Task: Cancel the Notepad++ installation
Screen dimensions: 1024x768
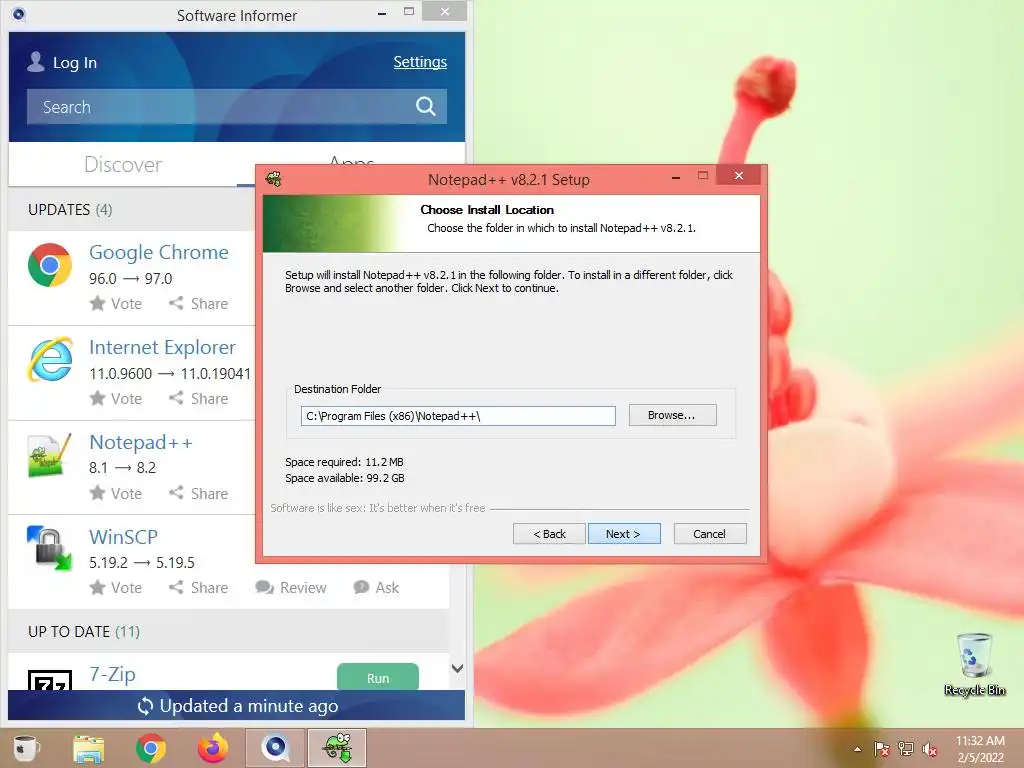Action: pyautogui.click(x=709, y=534)
